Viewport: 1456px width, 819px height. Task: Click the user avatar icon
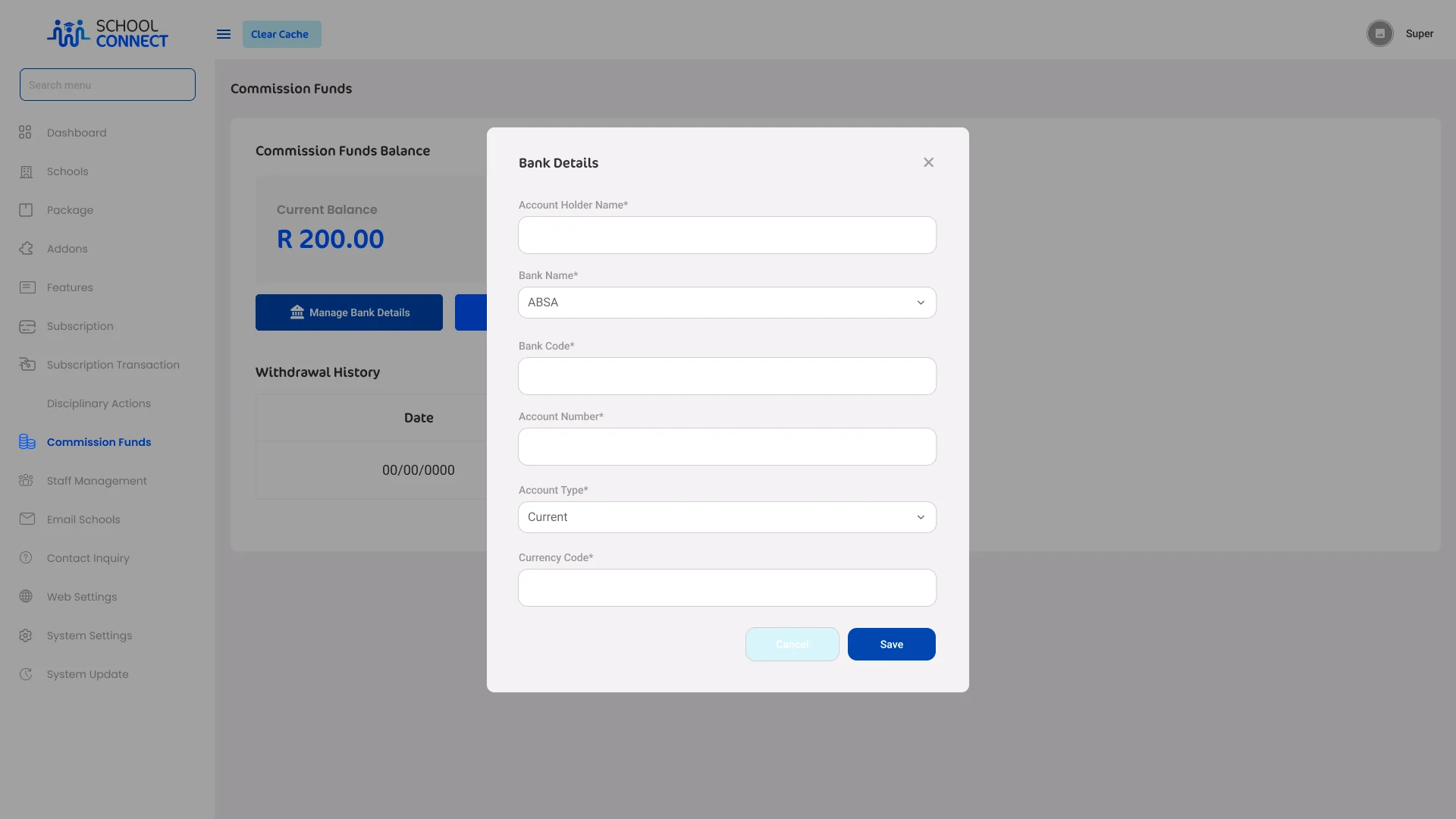(x=1380, y=34)
